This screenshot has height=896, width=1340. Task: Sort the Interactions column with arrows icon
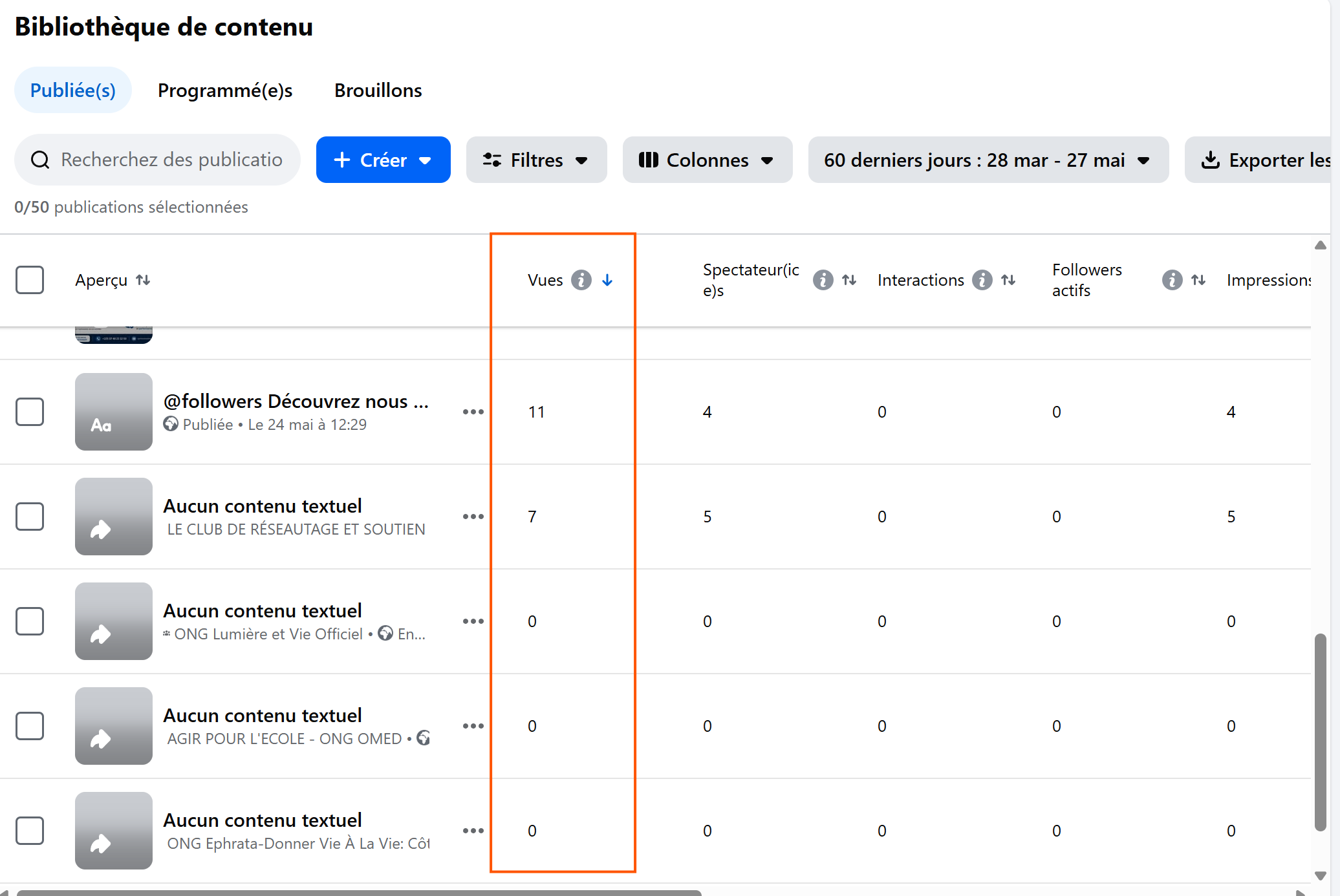(x=1008, y=280)
